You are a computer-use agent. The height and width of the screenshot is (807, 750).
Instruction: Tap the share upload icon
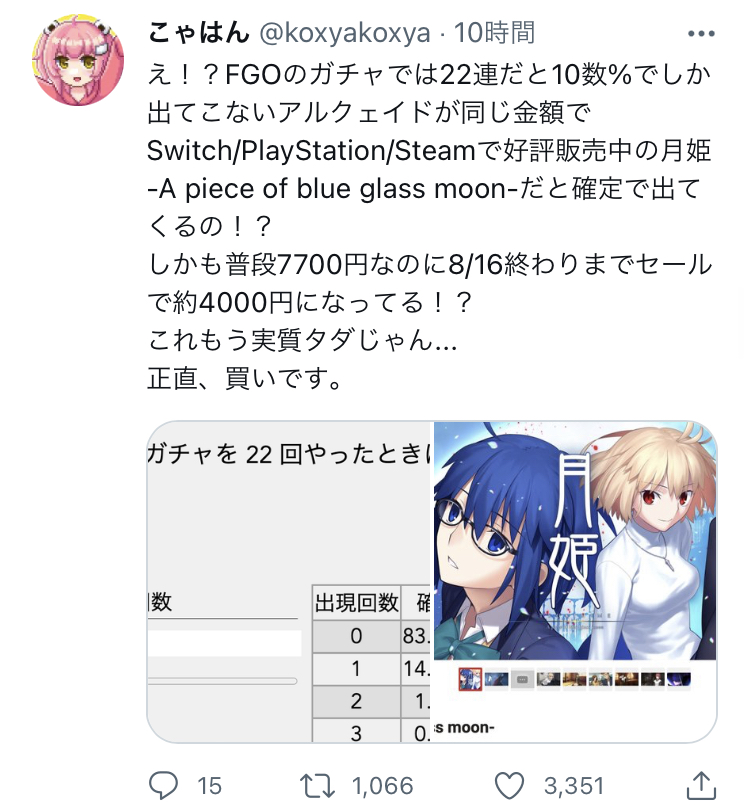coord(702,785)
